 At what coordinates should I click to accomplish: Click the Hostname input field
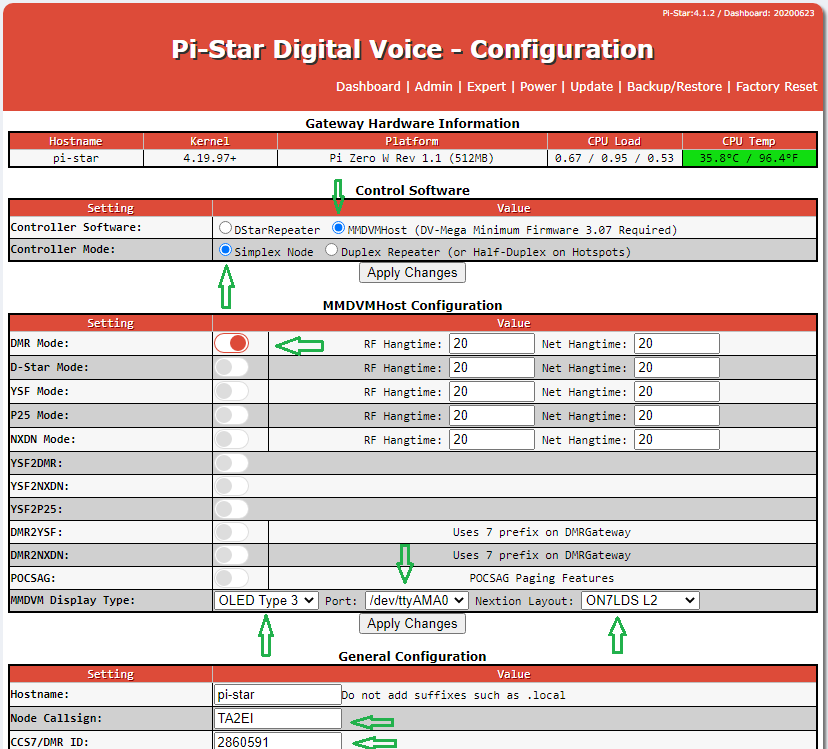tap(278, 695)
